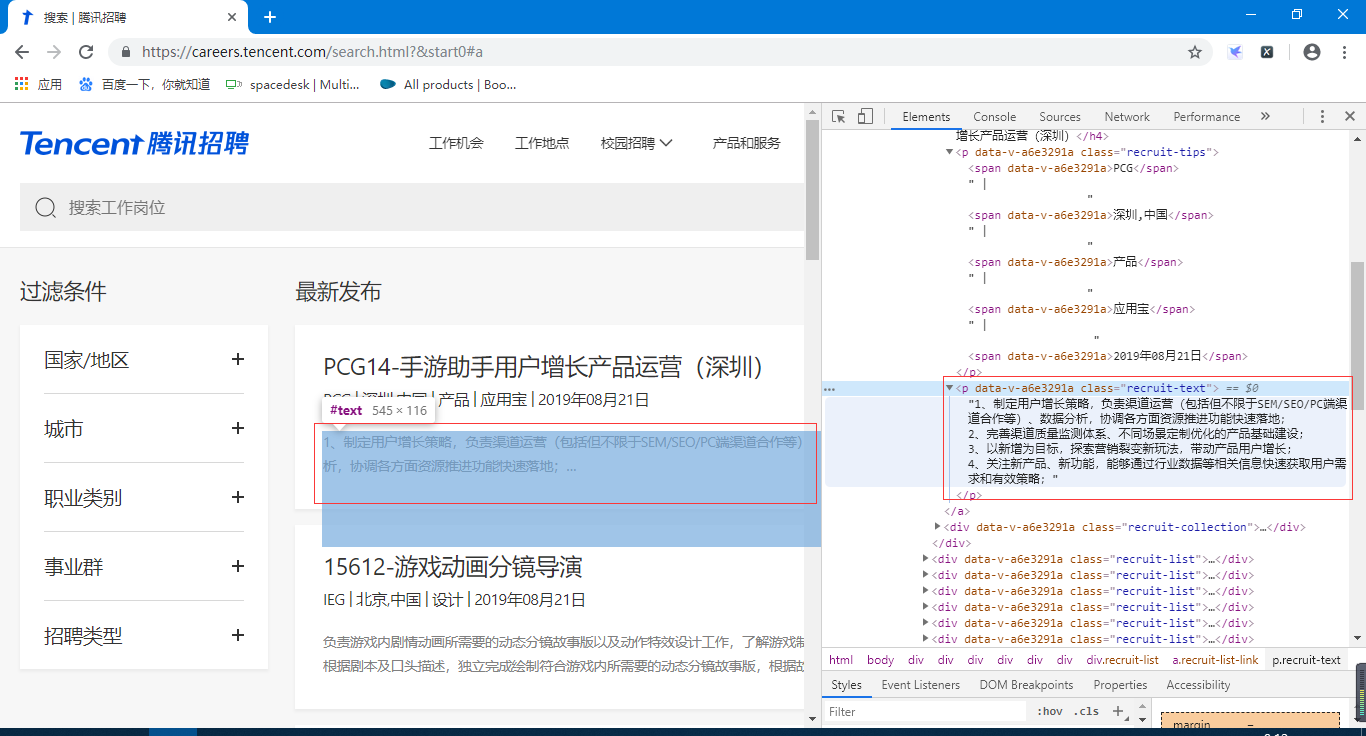
Task: Click the ellipsis beside the selected node
Action: point(829,388)
